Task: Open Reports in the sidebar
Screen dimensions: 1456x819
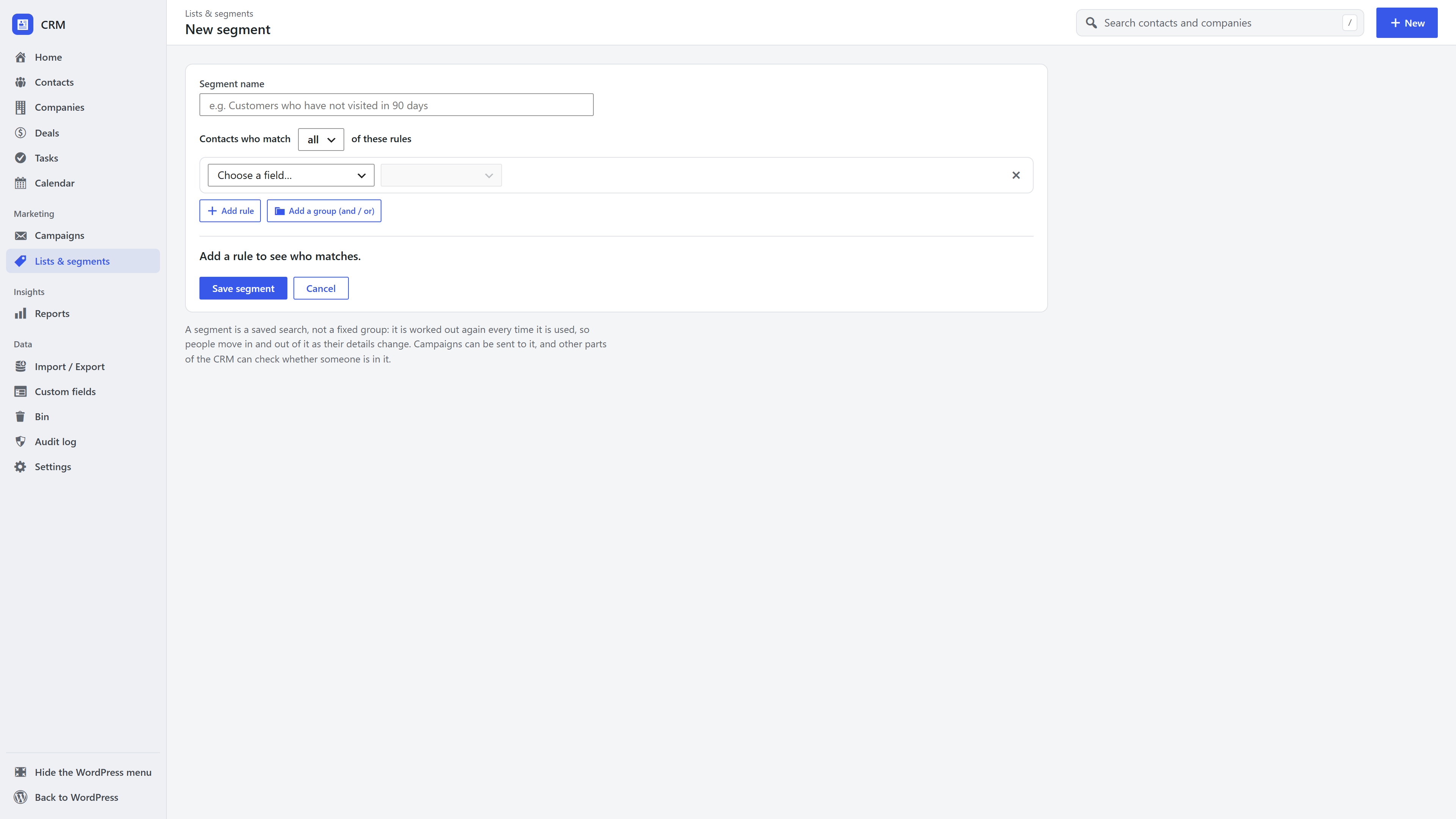Action: tap(83, 314)
